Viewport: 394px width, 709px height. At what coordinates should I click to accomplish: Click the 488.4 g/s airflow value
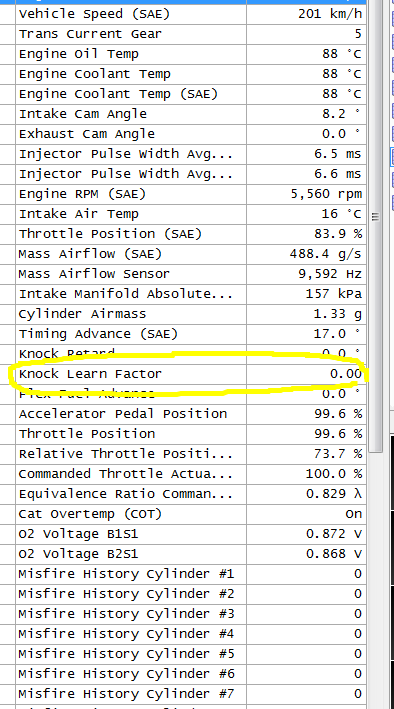[x=326, y=254]
